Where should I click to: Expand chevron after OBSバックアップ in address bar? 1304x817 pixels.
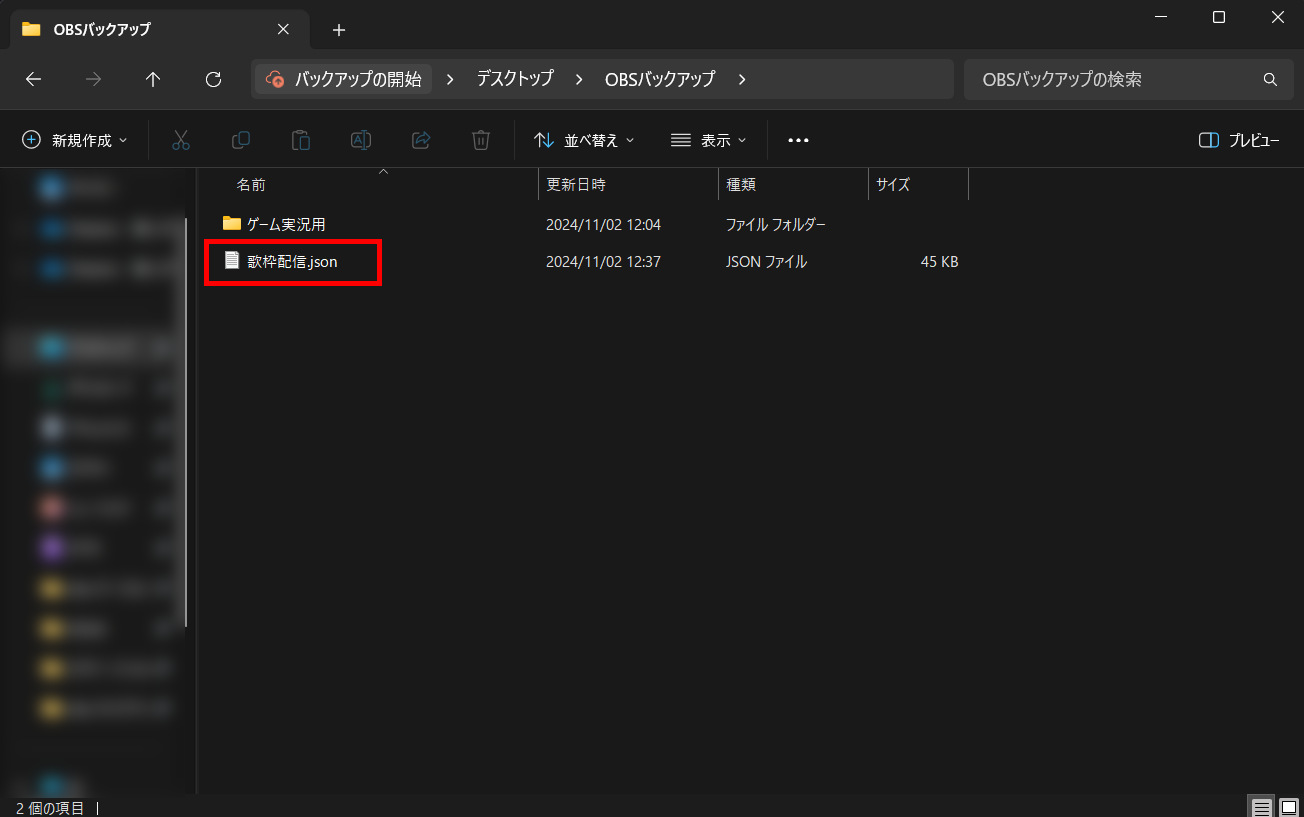coord(741,79)
